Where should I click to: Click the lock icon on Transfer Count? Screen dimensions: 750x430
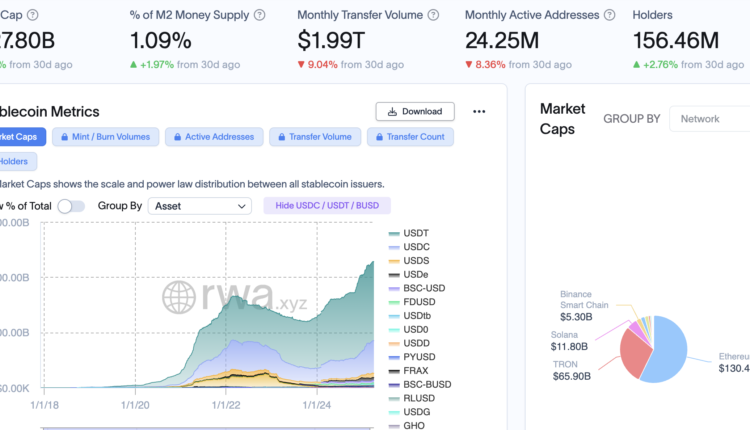[380, 137]
